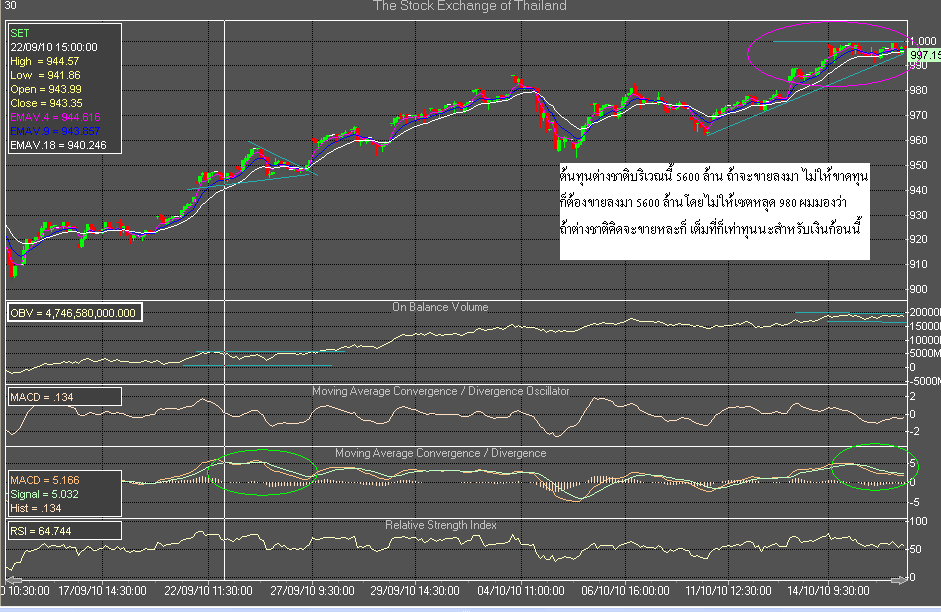Click the 997.15 current price tag

(925, 55)
